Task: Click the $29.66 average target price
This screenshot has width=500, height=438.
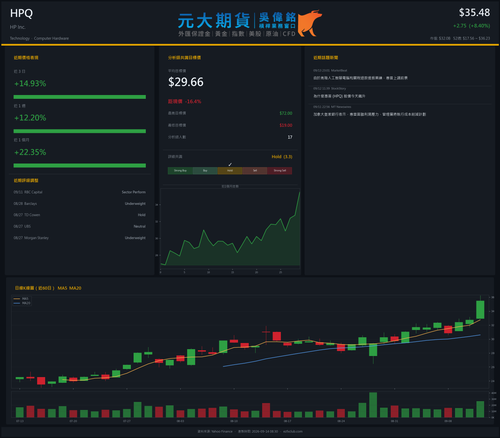Action: [x=186, y=82]
